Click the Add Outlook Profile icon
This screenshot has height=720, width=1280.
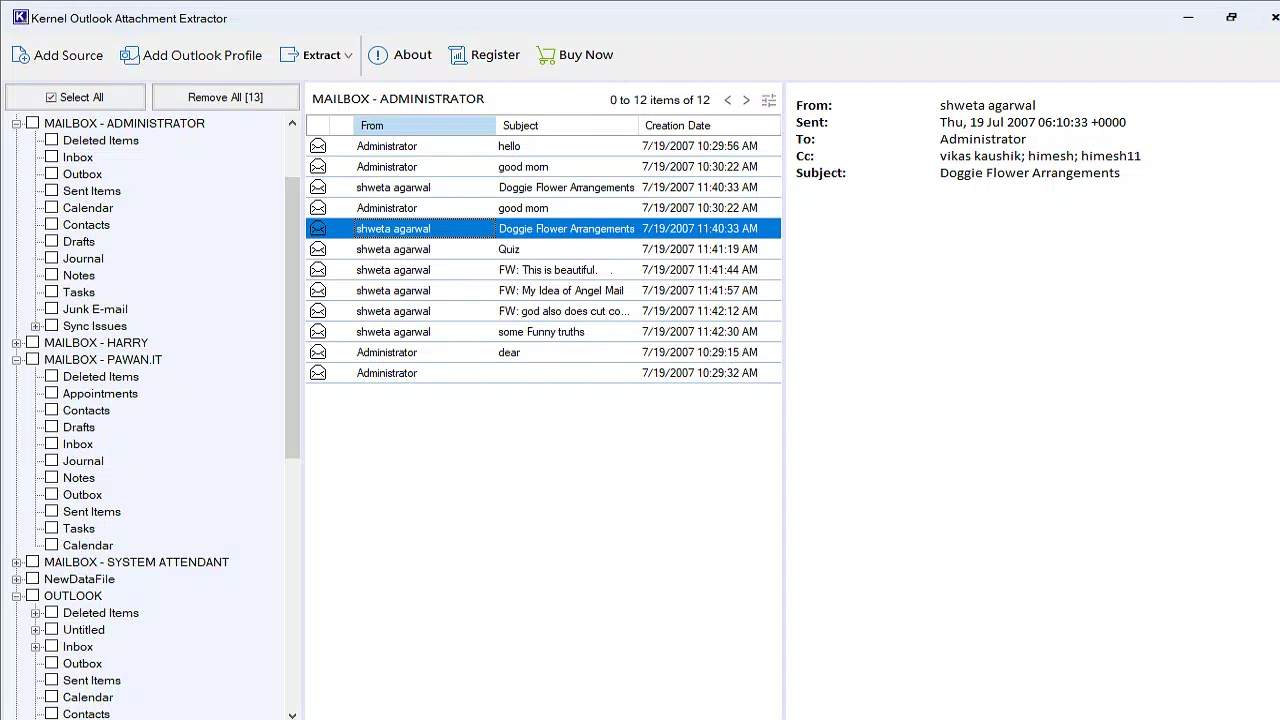130,55
